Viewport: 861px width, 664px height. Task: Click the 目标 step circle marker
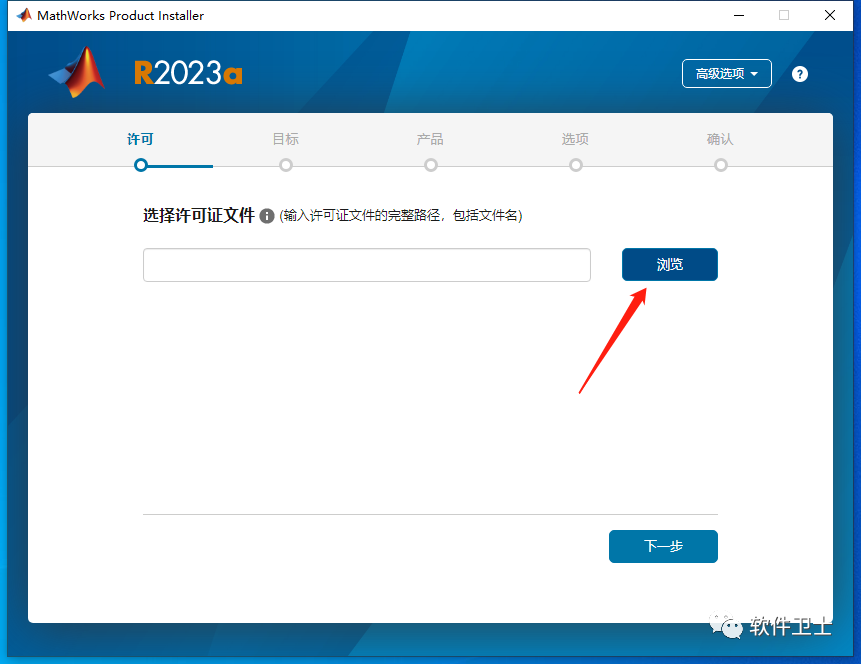click(286, 165)
